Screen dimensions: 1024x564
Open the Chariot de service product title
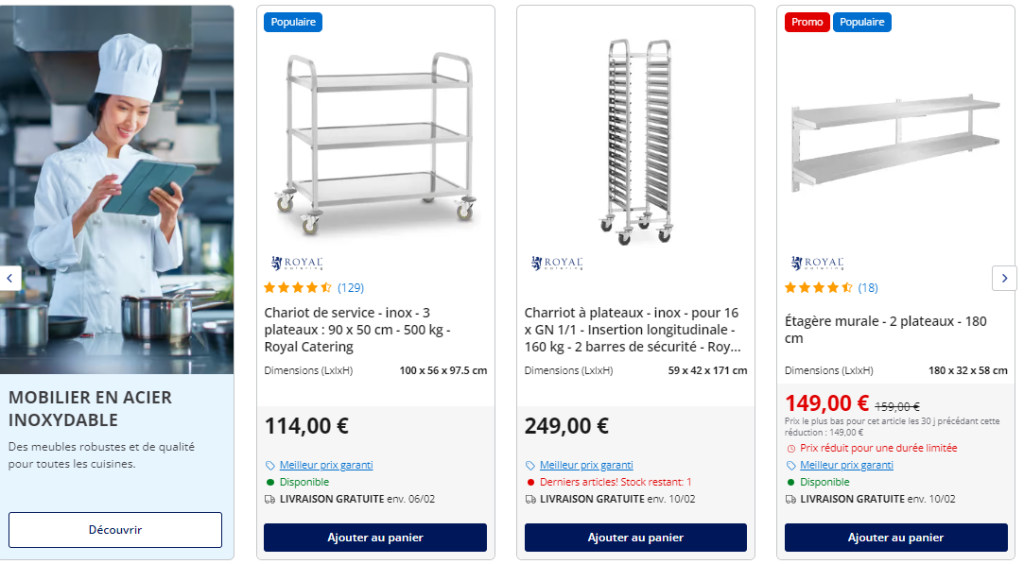[357, 329]
